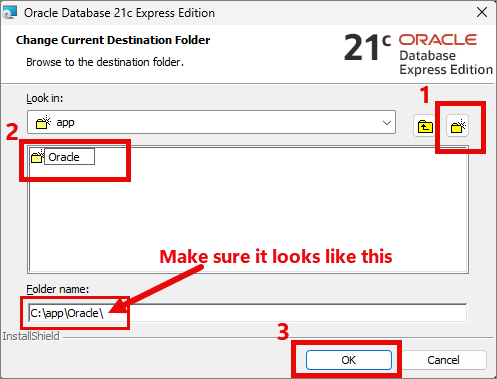Click the folder name edit box reading Oracle
The width and height of the screenshot is (497, 379).
[70, 157]
